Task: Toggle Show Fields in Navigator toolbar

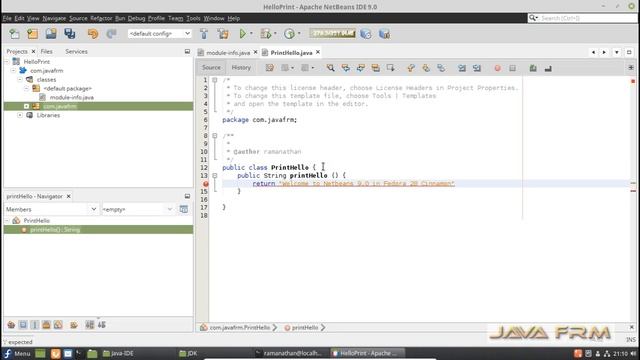Action: [23, 325]
